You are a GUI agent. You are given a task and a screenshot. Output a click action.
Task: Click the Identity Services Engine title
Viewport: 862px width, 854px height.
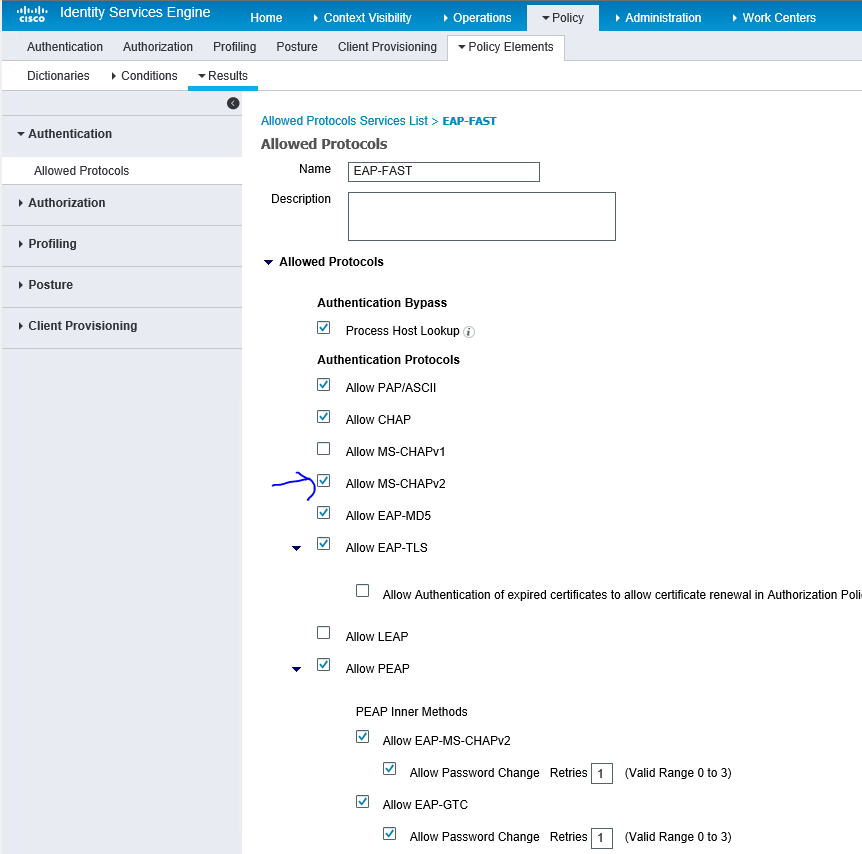pyautogui.click(x=135, y=13)
